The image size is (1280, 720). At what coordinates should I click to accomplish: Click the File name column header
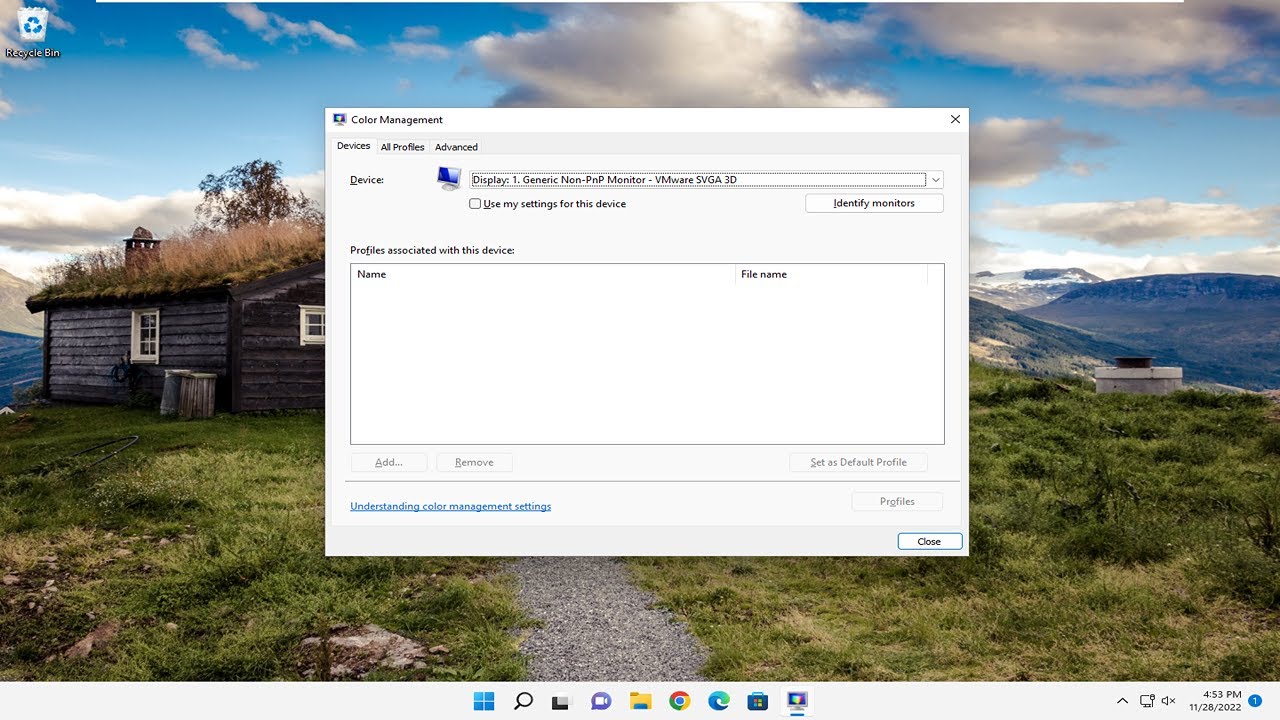click(x=832, y=274)
